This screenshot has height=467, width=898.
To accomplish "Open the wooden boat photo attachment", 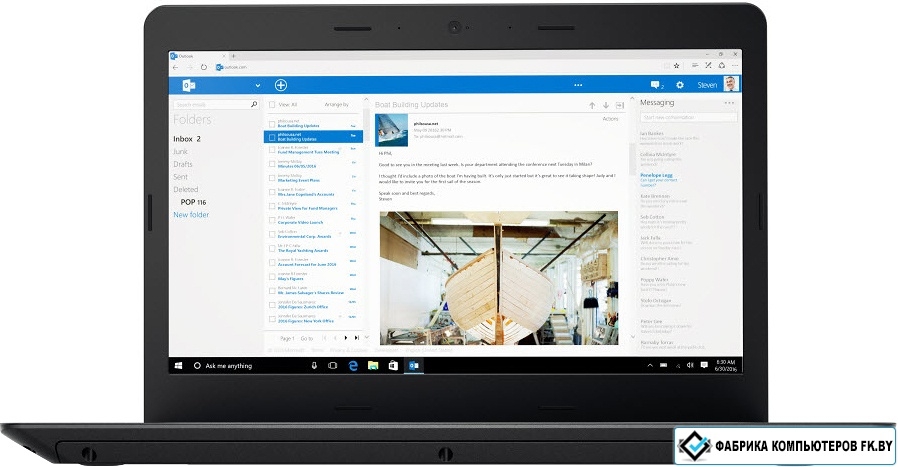I will click(499, 278).
